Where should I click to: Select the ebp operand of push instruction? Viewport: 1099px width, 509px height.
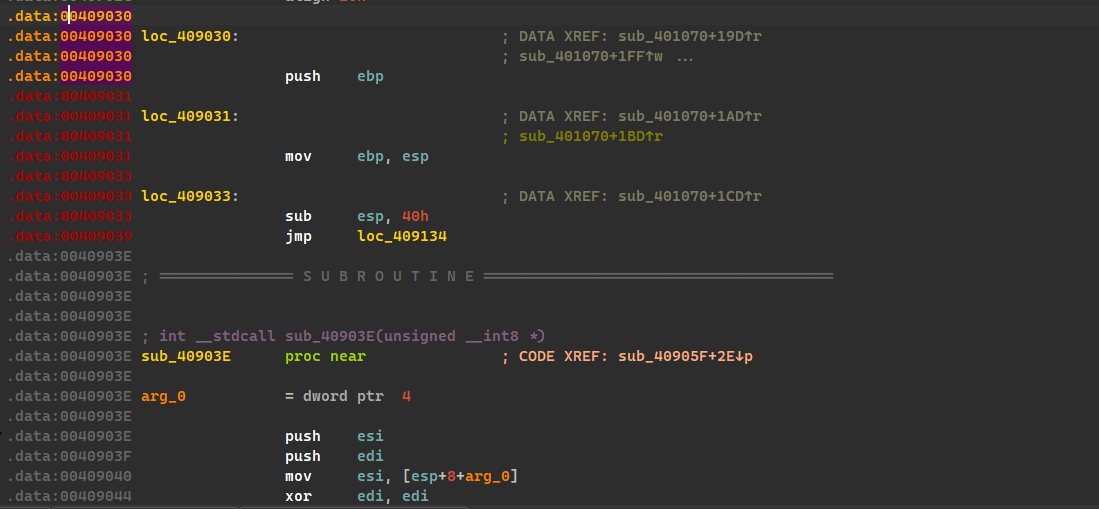click(370, 76)
